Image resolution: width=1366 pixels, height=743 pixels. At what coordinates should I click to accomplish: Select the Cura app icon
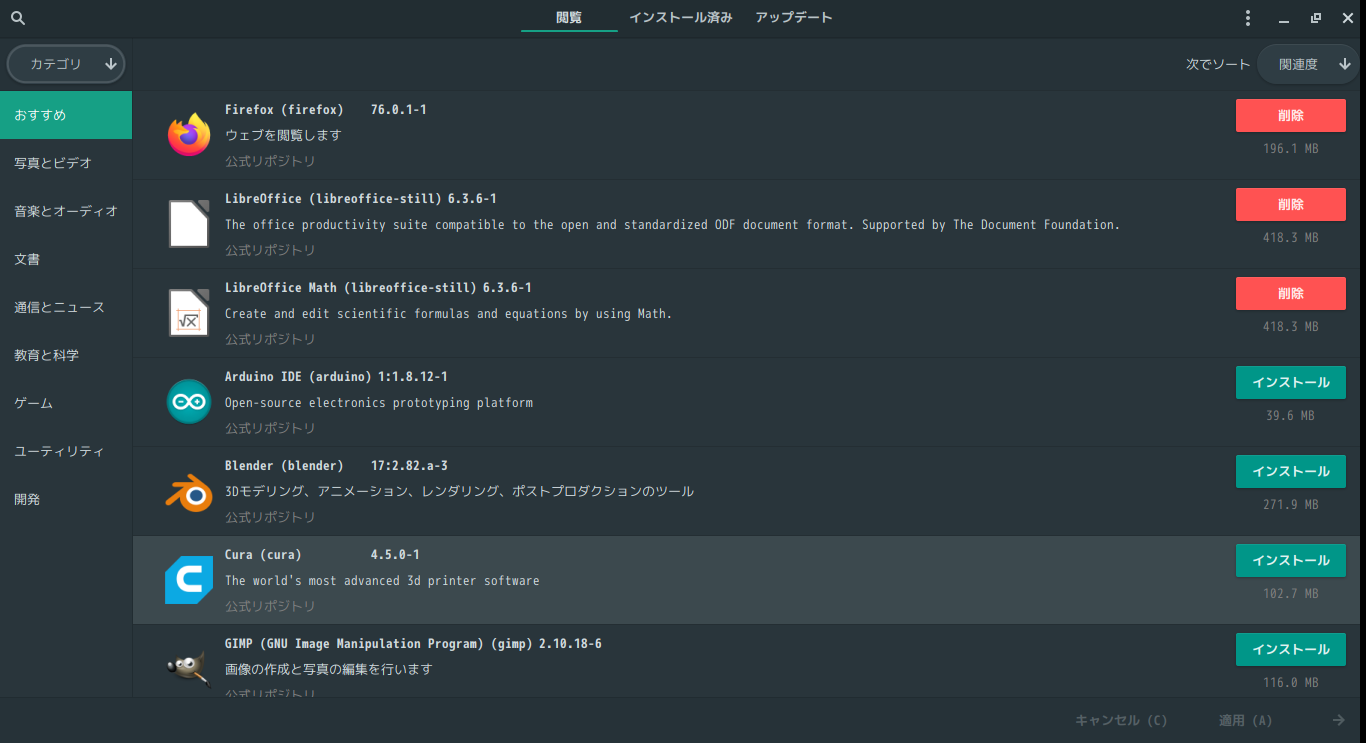189,580
